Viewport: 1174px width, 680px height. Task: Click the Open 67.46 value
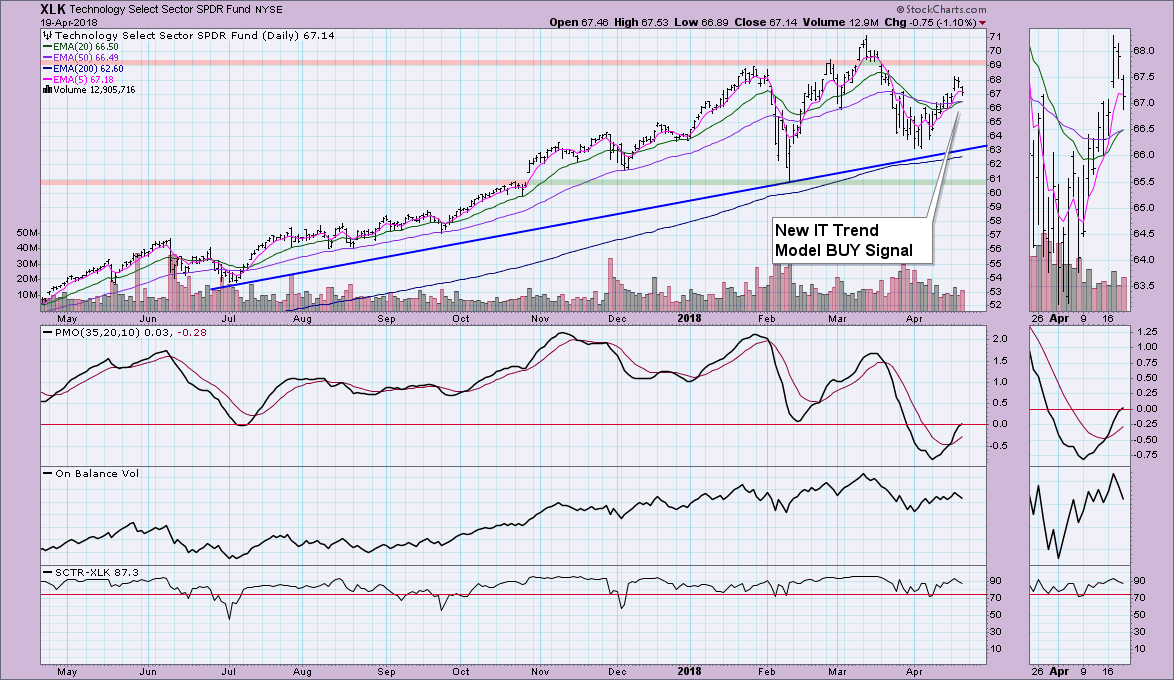[x=579, y=22]
